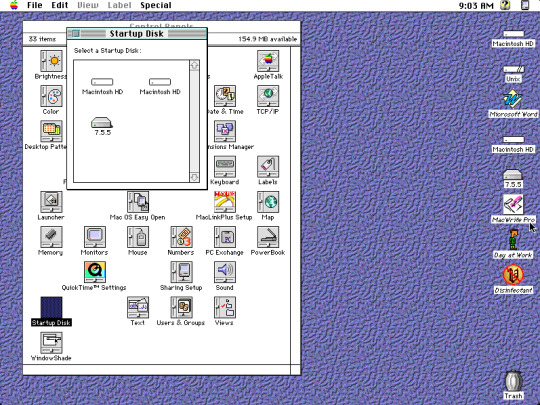This screenshot has height=405, width=540.
Task: Open the Text control panel
Action: click(x=138, y=308)
